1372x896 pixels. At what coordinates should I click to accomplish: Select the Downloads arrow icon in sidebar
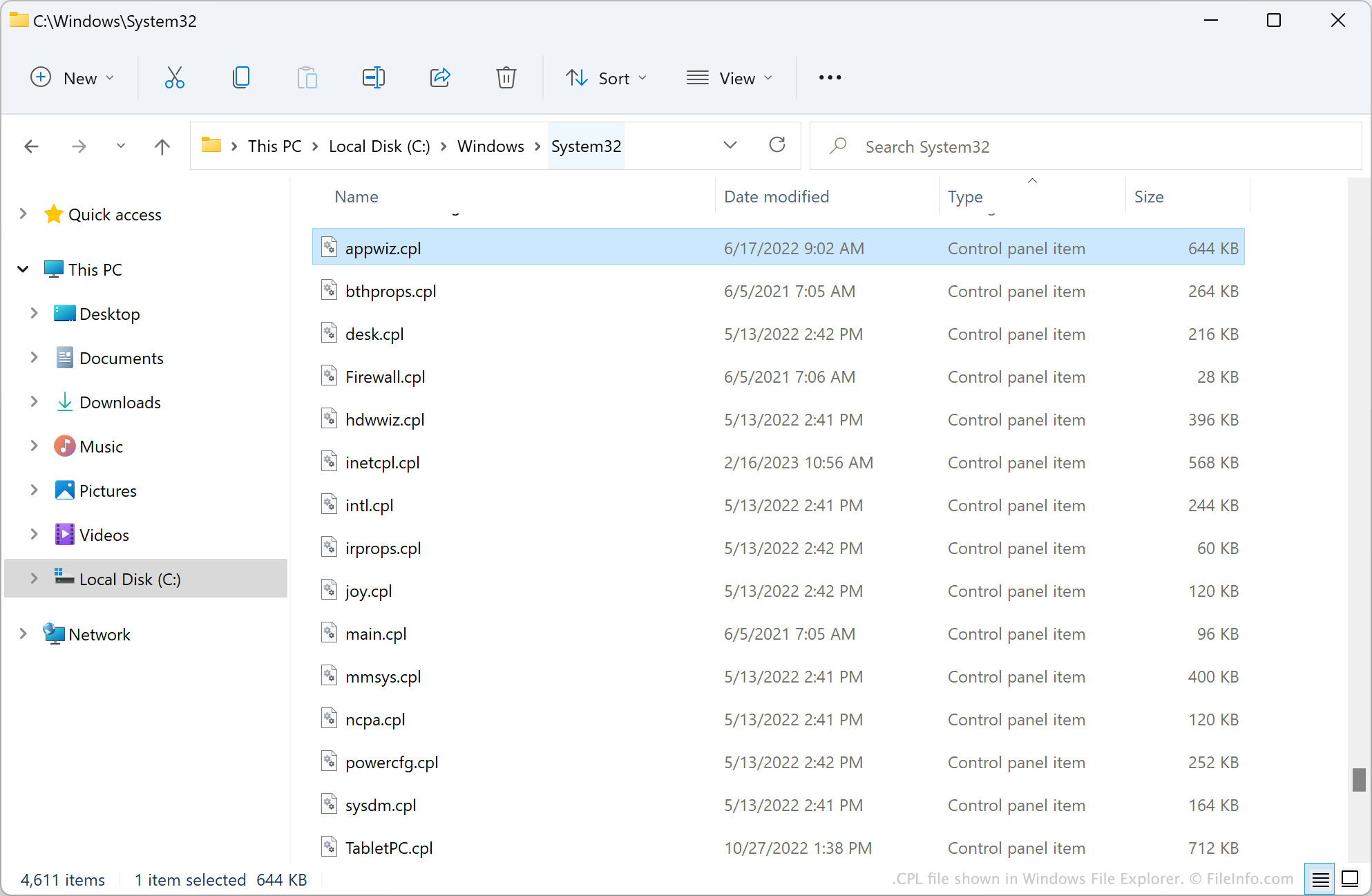point(65,402)
